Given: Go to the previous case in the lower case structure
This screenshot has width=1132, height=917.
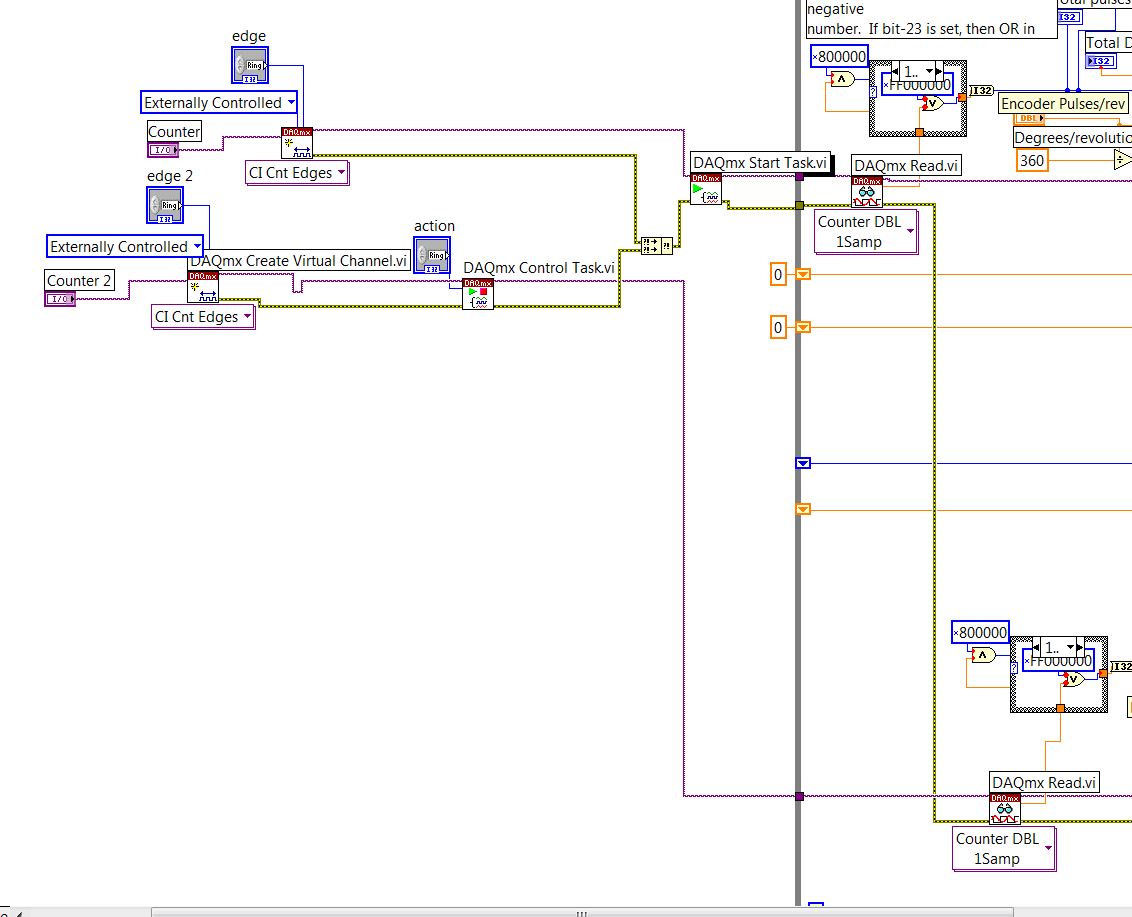Looking at the screenshot, I should (1037, 648).
